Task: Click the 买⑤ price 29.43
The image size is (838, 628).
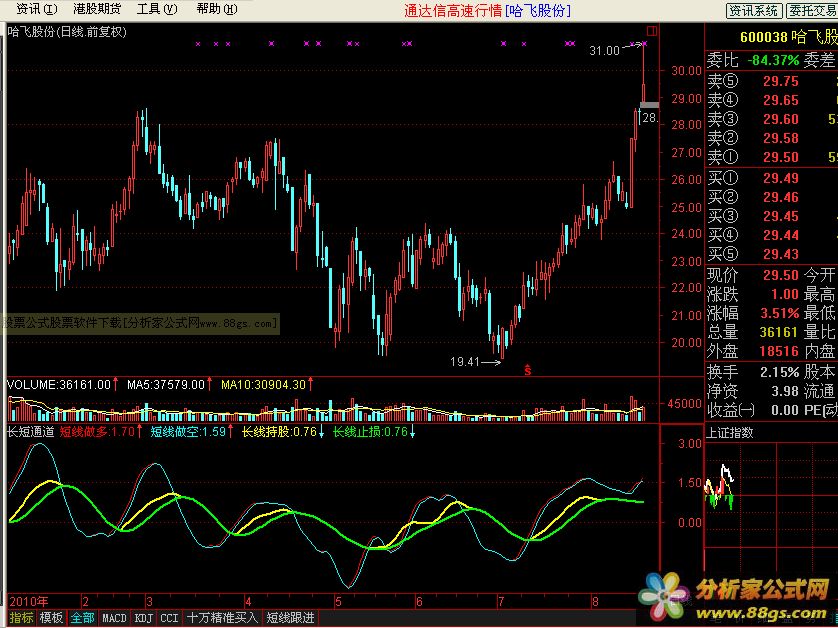Action: (780, 254)
